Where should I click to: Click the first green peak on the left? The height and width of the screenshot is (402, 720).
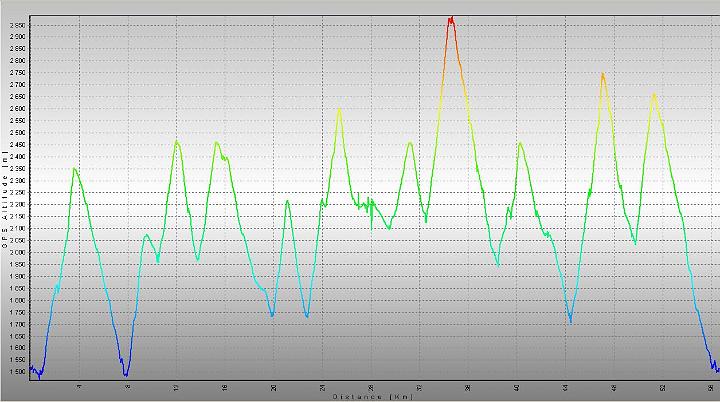[x=75, y=169]
